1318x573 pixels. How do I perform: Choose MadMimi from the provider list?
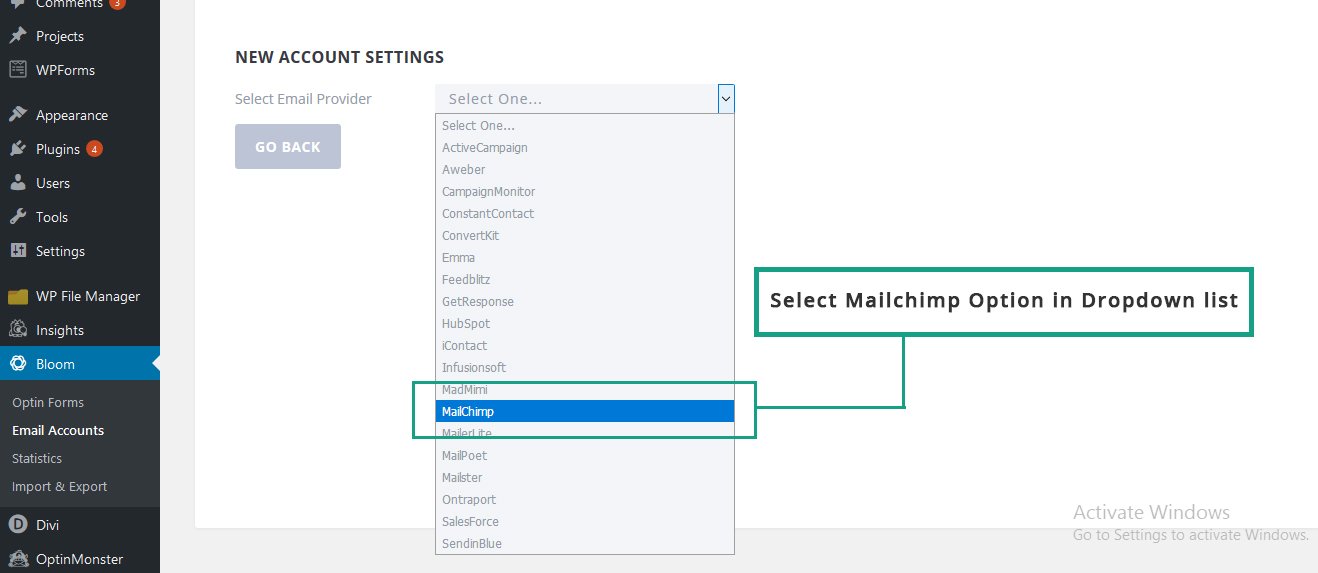(585, 389)
